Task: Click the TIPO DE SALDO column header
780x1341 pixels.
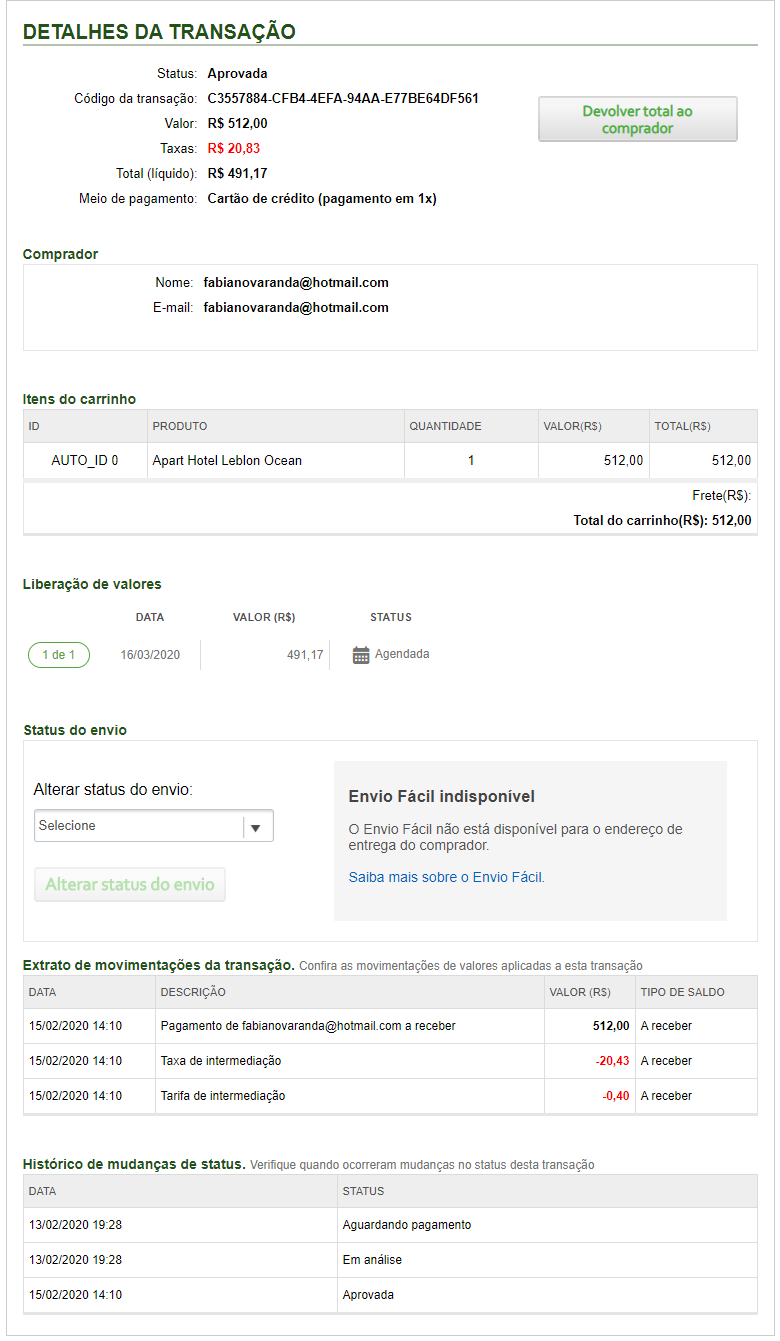Action: coord(682,992)
